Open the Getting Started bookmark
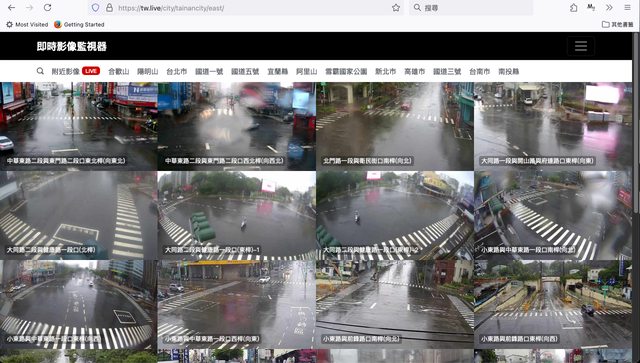Viewport: 640px width, 363px height. pyautogui.click(x=79, y=24)
